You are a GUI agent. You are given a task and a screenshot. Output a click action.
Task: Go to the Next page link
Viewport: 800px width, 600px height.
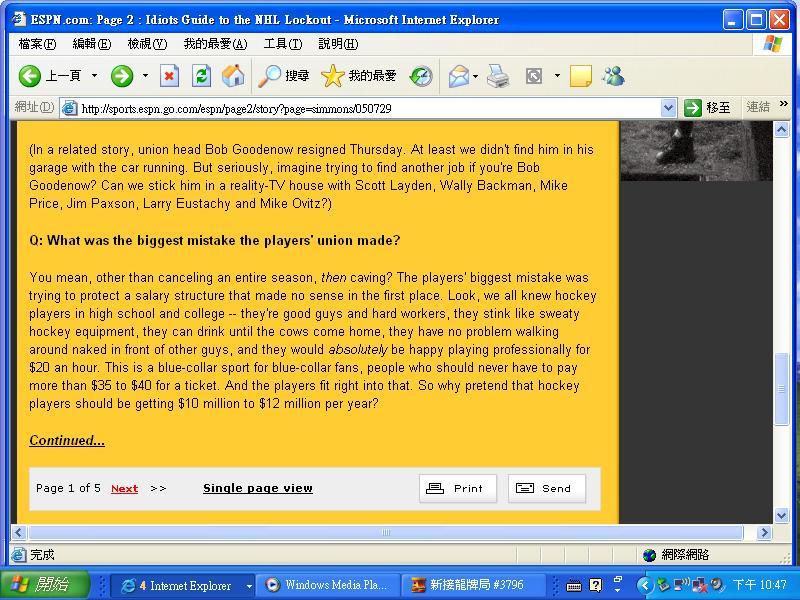click(124, 489)
